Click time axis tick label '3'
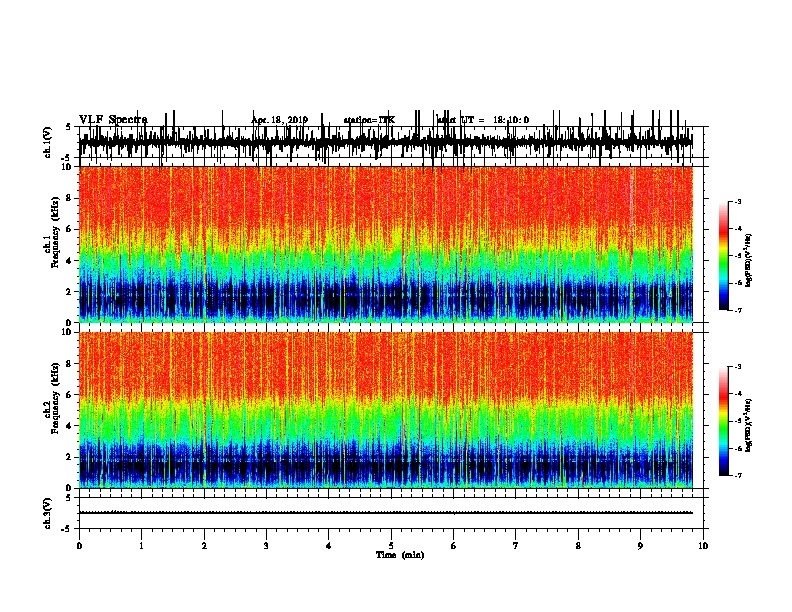 click(x=266, y=546)
